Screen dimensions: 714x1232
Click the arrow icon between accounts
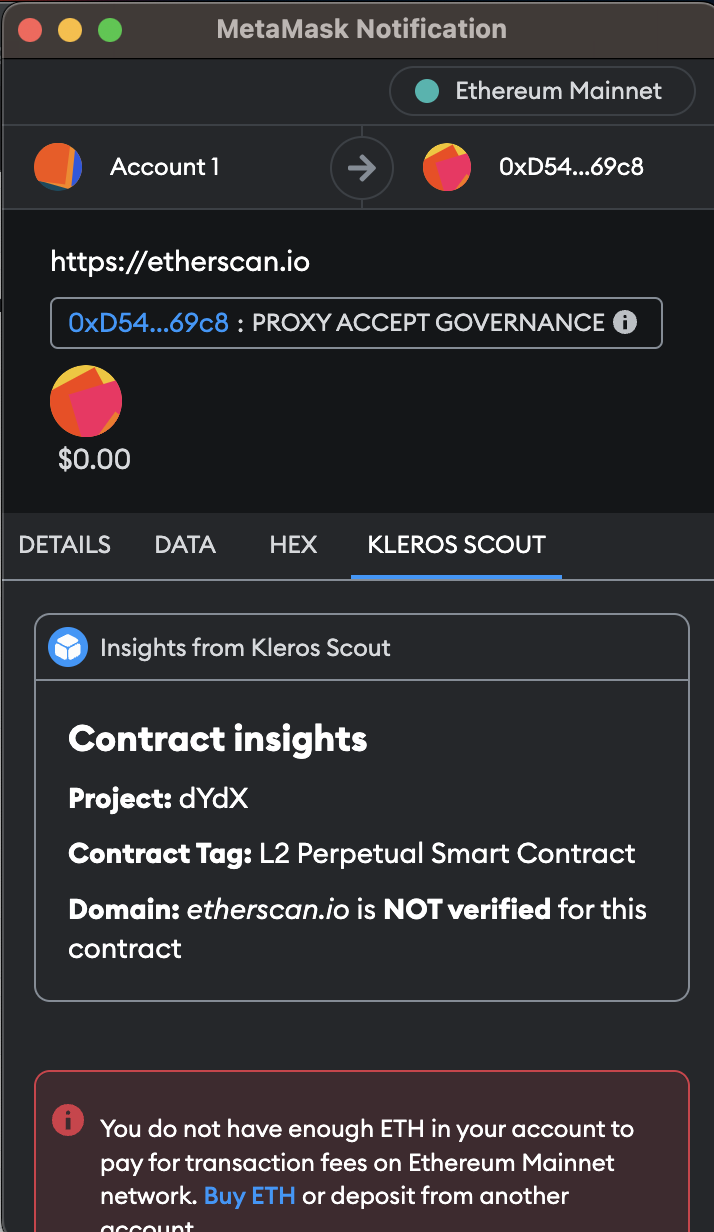(361, 167)
